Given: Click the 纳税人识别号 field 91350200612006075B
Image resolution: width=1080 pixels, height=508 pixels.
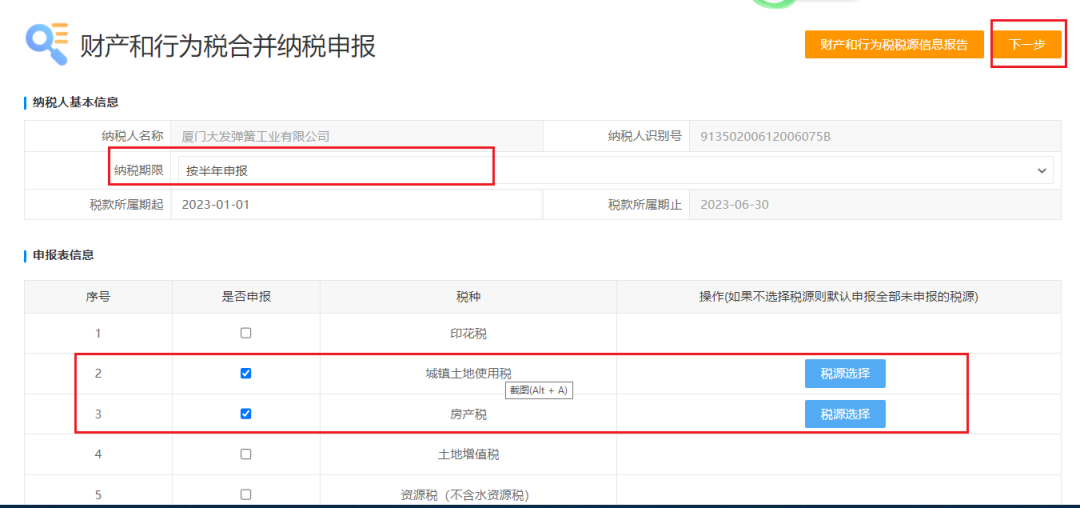Looking at the screenshot, I should pos(875,136).
